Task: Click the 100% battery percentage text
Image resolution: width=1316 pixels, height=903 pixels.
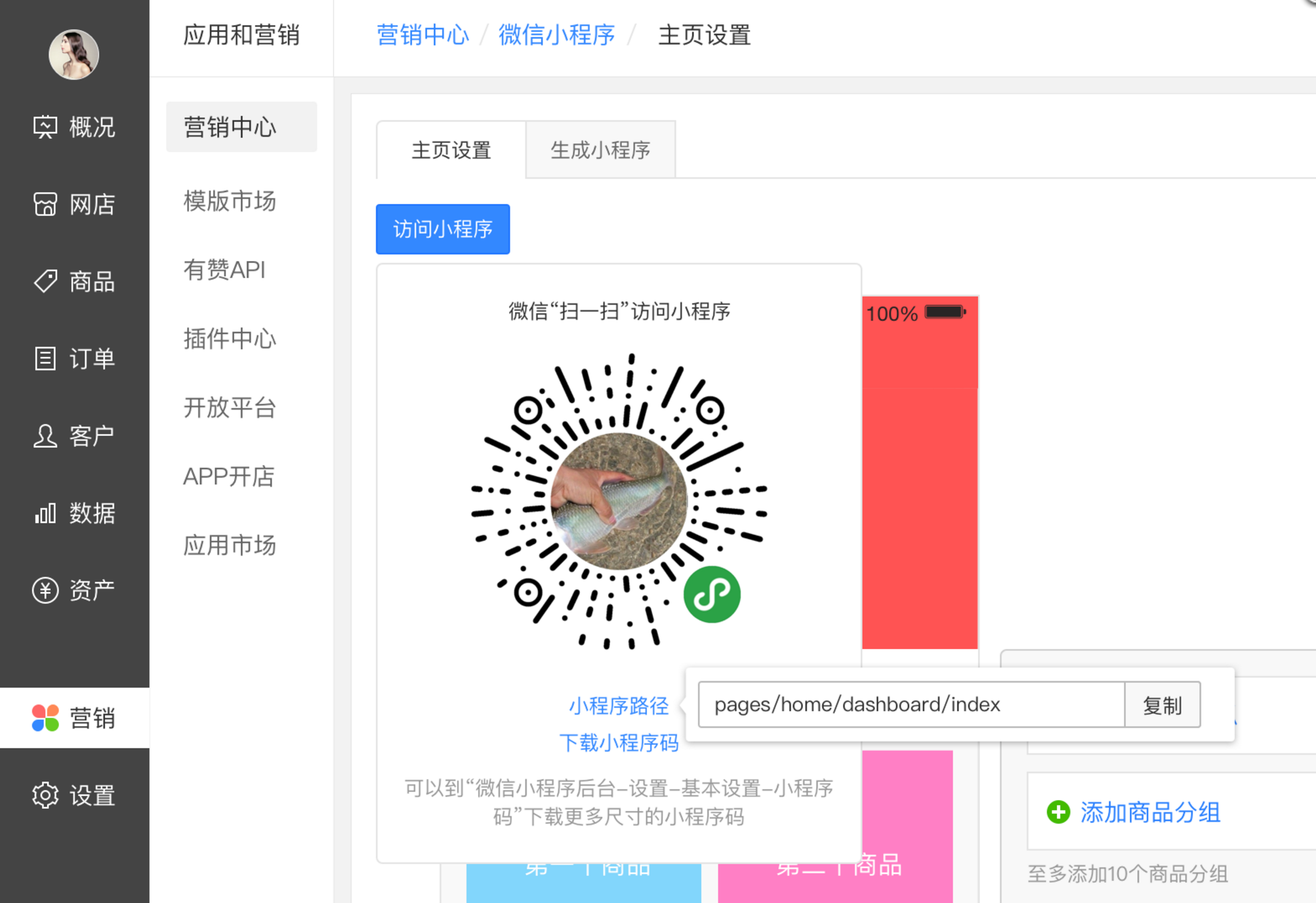Action: 892,314
